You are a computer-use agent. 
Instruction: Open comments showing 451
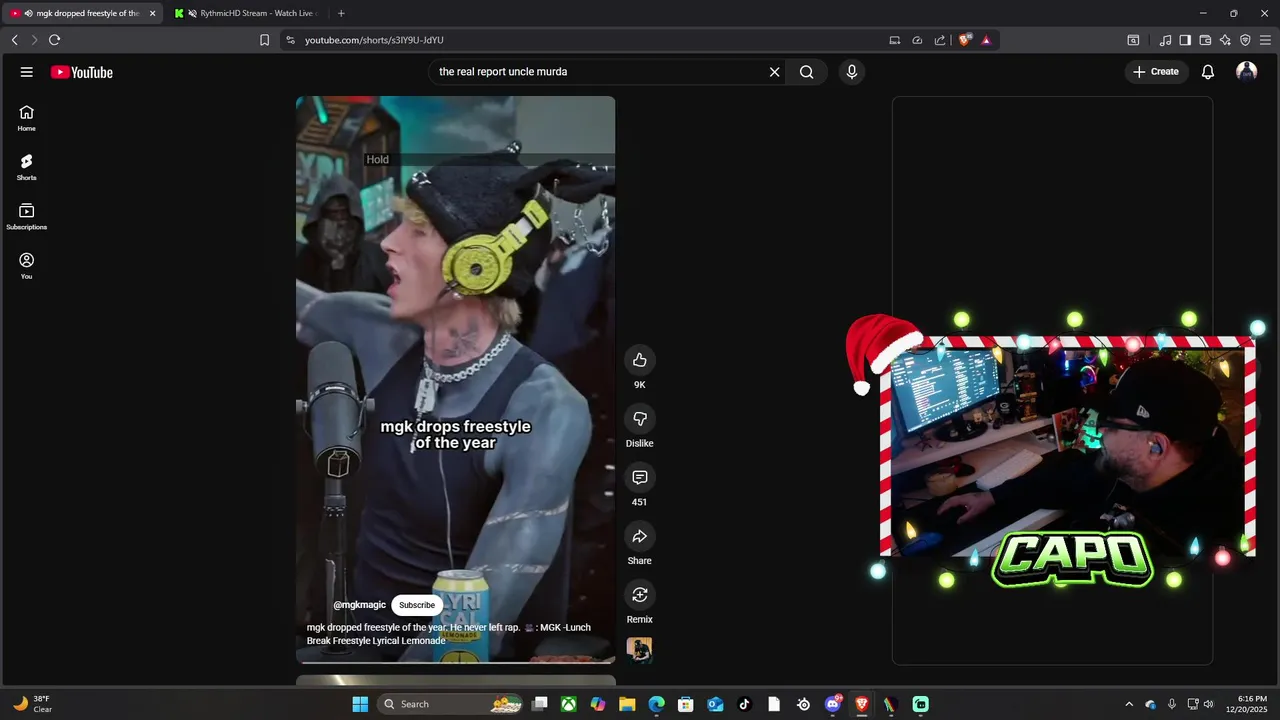pos(640,477)
